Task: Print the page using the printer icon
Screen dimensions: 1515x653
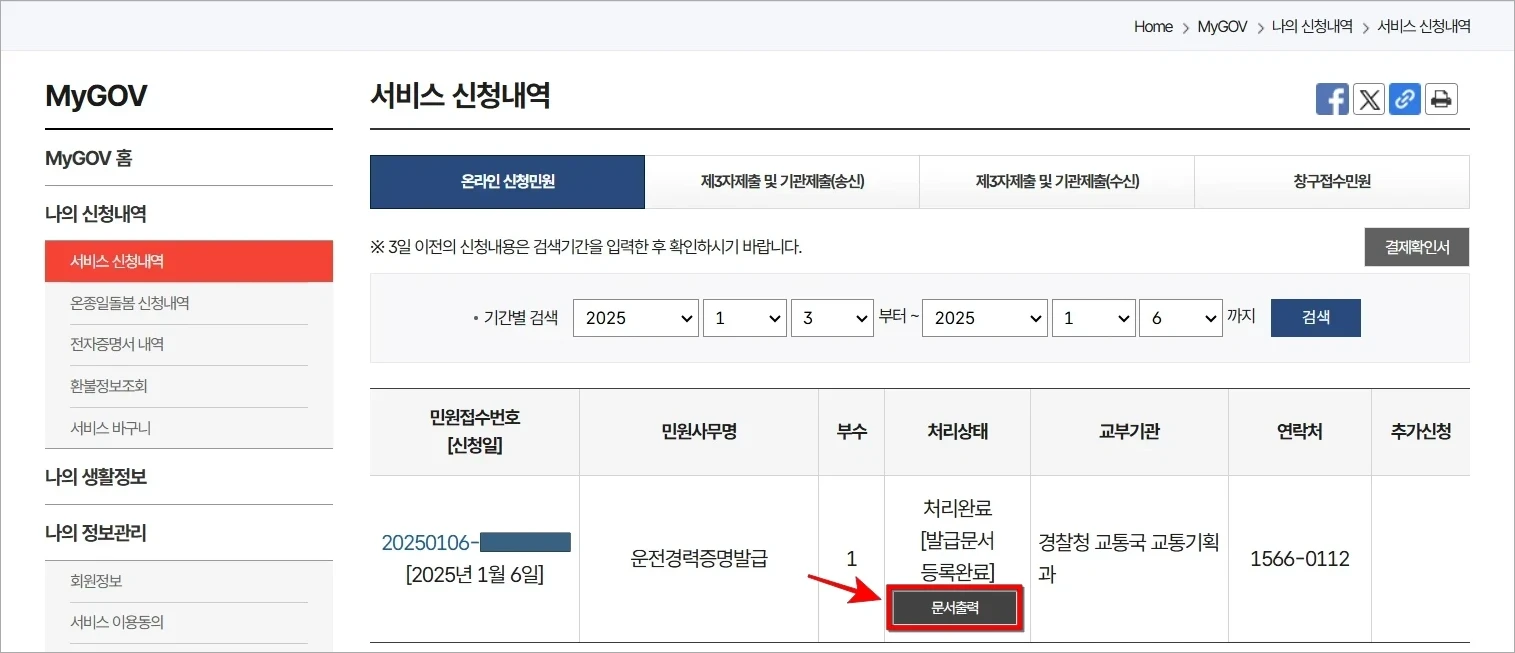Action: (x=1441, y=98)
